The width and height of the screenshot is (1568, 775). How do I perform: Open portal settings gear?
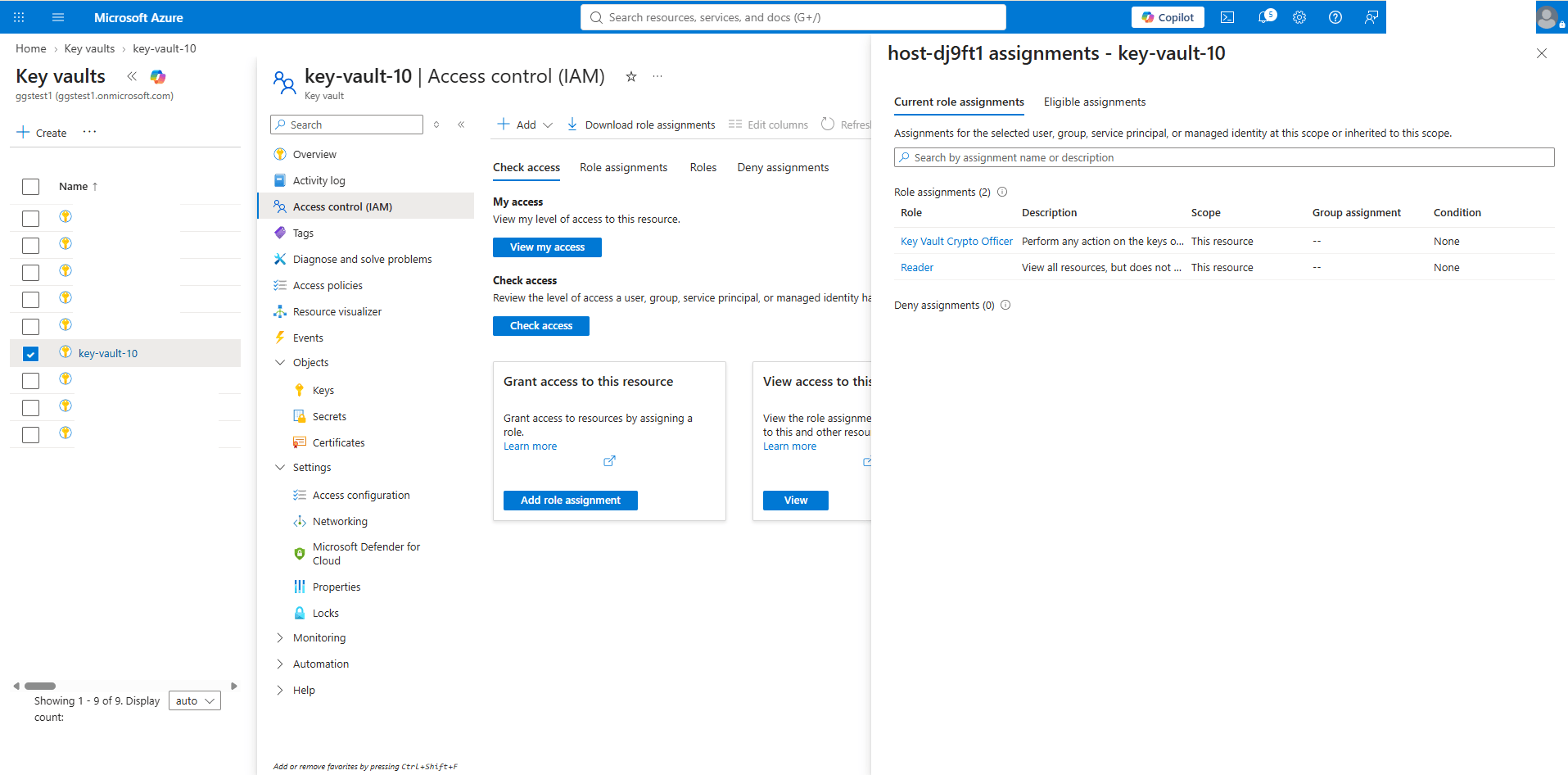click(1299, 17)
